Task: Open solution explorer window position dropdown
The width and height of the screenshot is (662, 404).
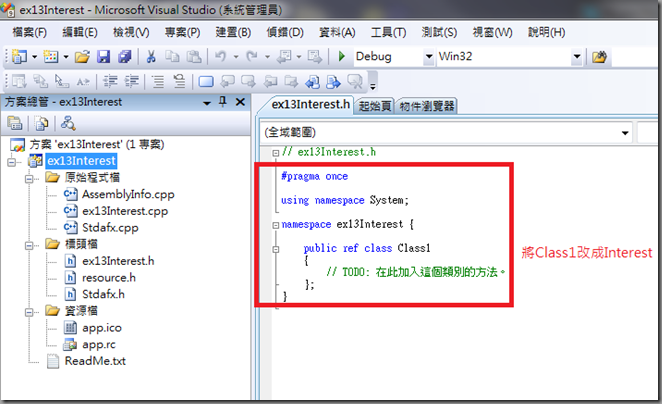Action: (x=207, y=103)
